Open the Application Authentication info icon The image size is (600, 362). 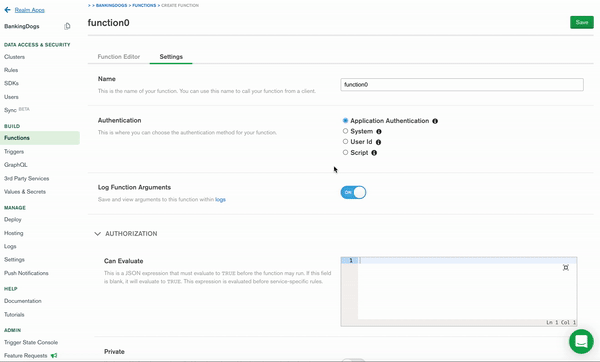pos(435,121)
